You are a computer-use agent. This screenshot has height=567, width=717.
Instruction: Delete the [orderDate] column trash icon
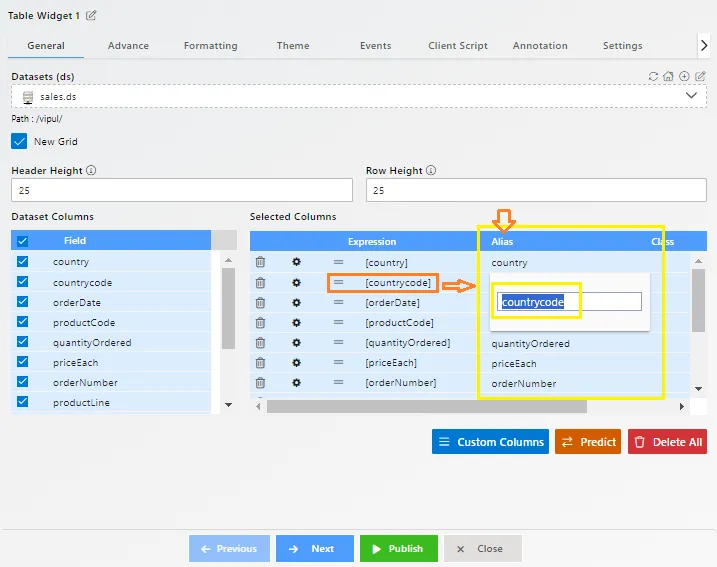(x=260, y=303)
